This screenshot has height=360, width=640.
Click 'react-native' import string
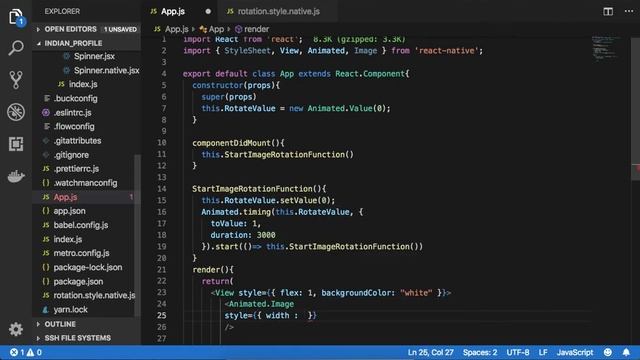click(447, 51)
